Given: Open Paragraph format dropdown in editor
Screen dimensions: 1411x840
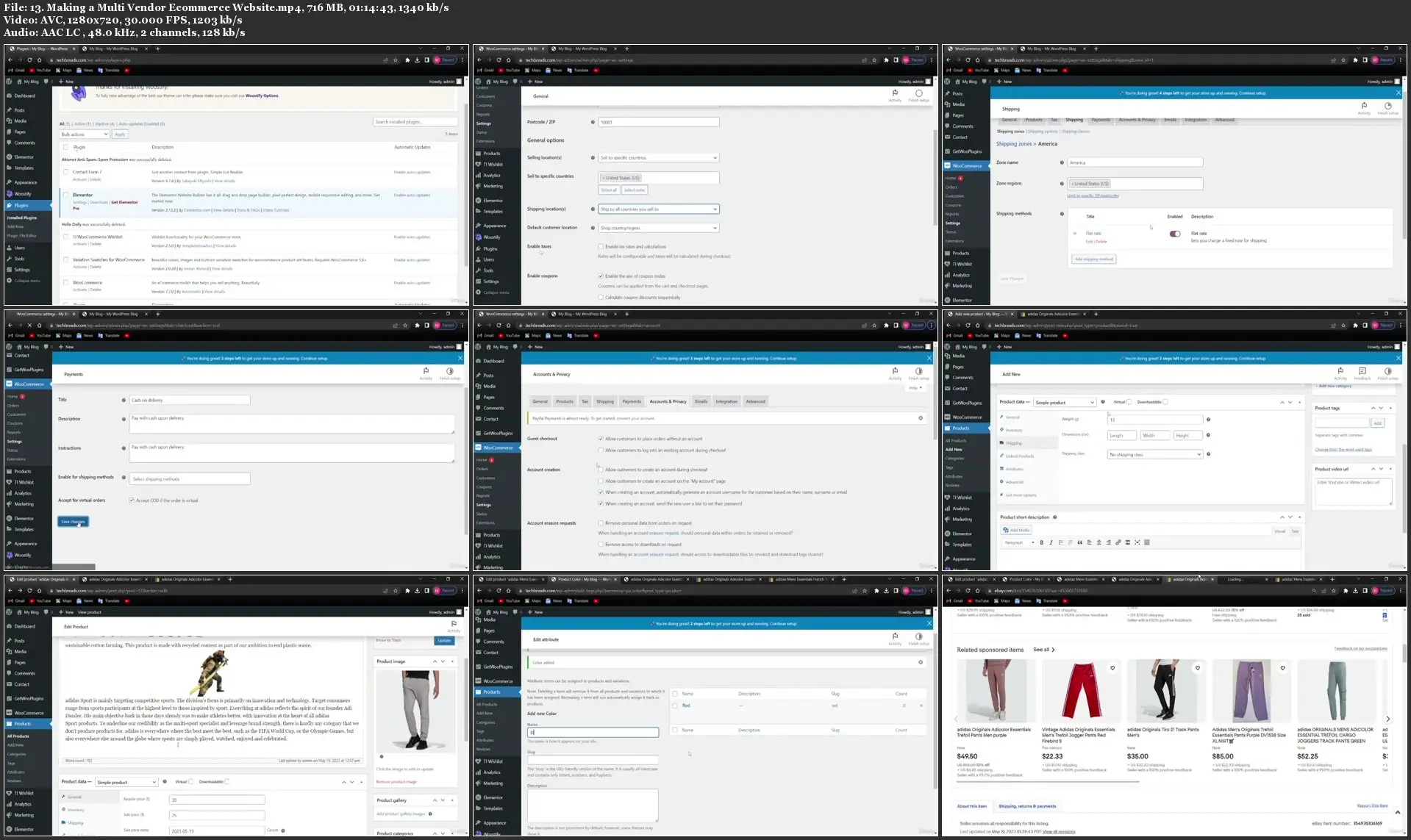Looking at the screenshot, I should coord(1019,542).
